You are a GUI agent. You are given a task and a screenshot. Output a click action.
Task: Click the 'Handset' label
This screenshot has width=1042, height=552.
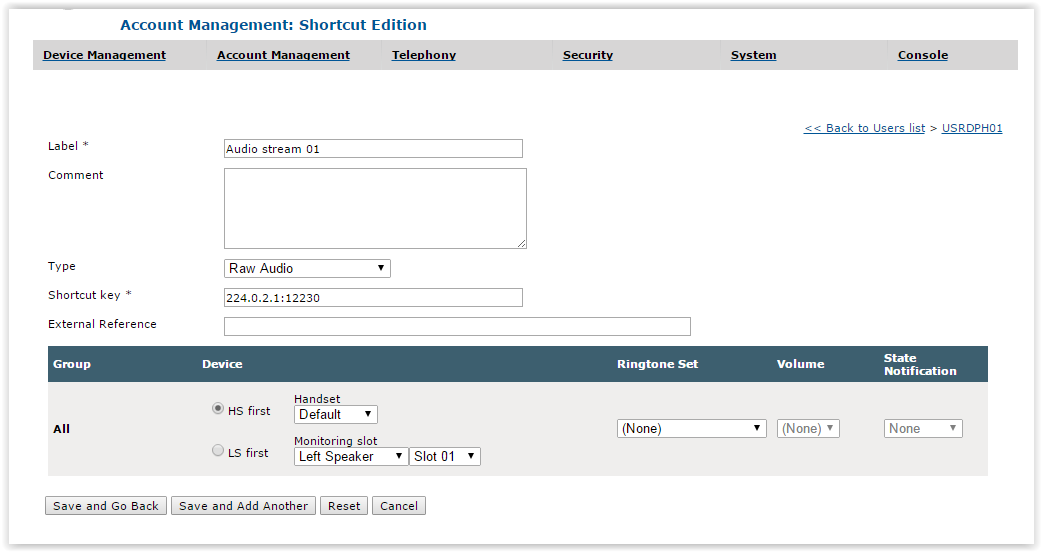click(x=317, y=399)
